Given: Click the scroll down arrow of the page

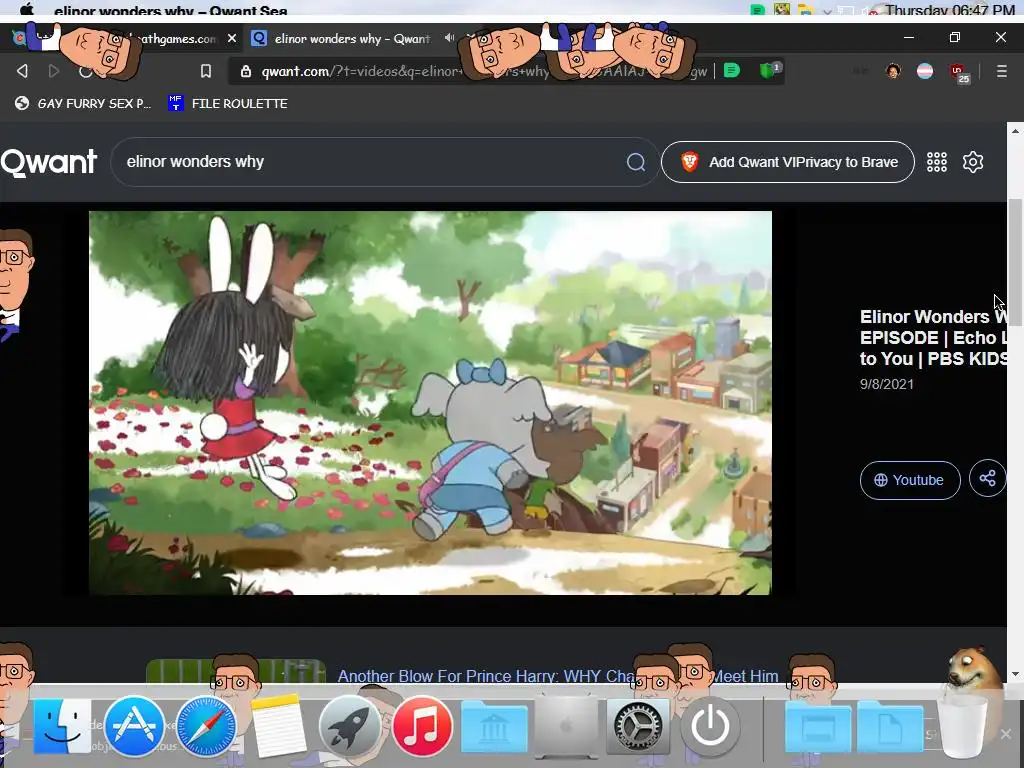Looking at the screenshot, I should (x=1015, y=674).
